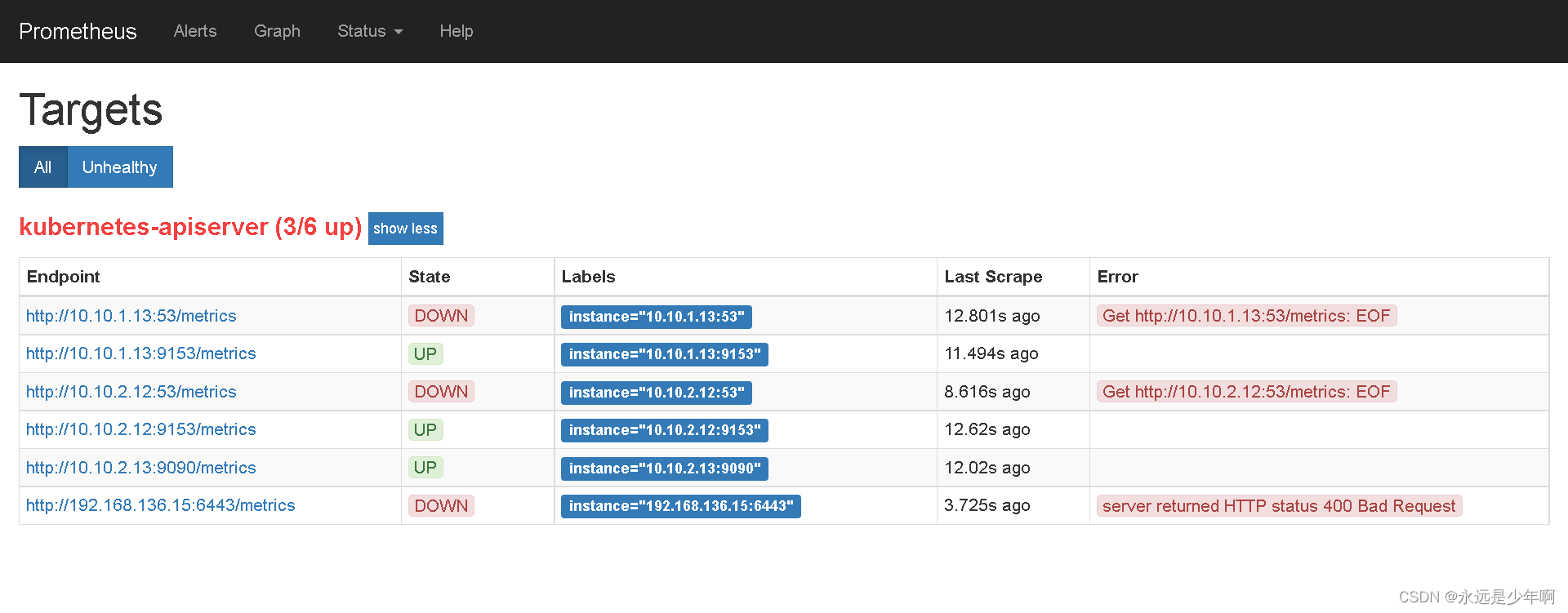The image size is (1568, 613).
Task: Click label instance="10.10.1.13:9153"
Action: click(665, 354)
